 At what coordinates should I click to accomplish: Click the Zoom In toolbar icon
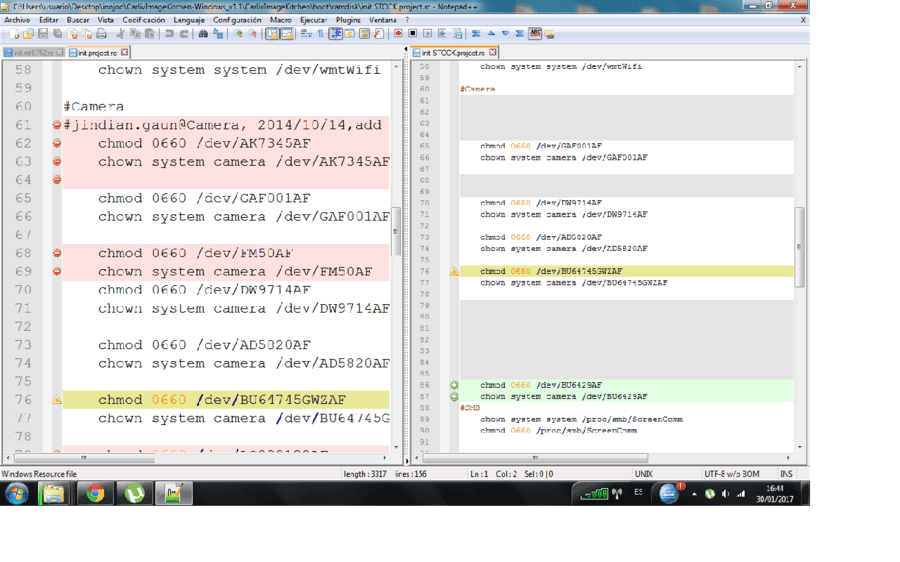coord(238,34)
